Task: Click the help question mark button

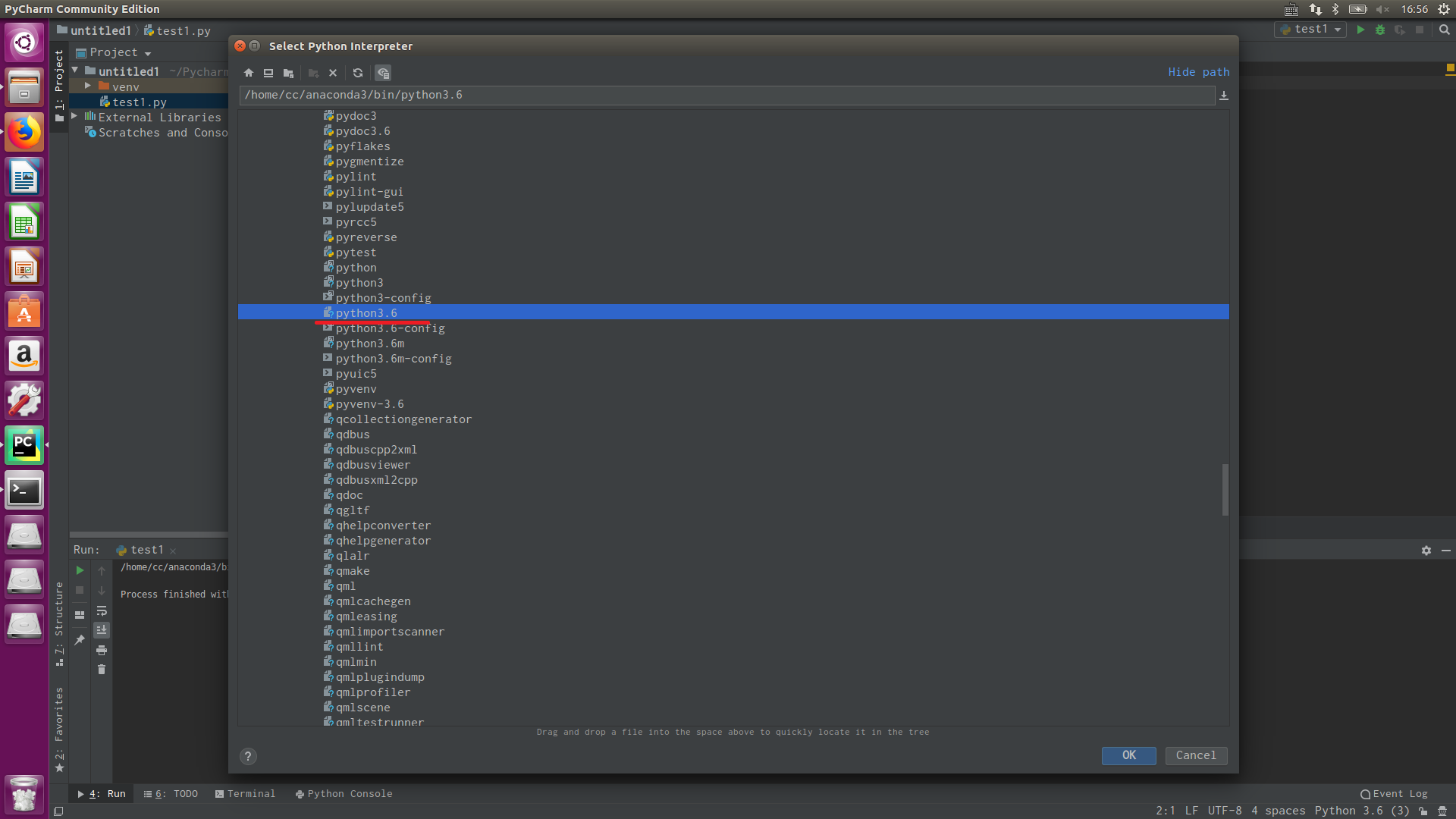Action: coord(248,756)
